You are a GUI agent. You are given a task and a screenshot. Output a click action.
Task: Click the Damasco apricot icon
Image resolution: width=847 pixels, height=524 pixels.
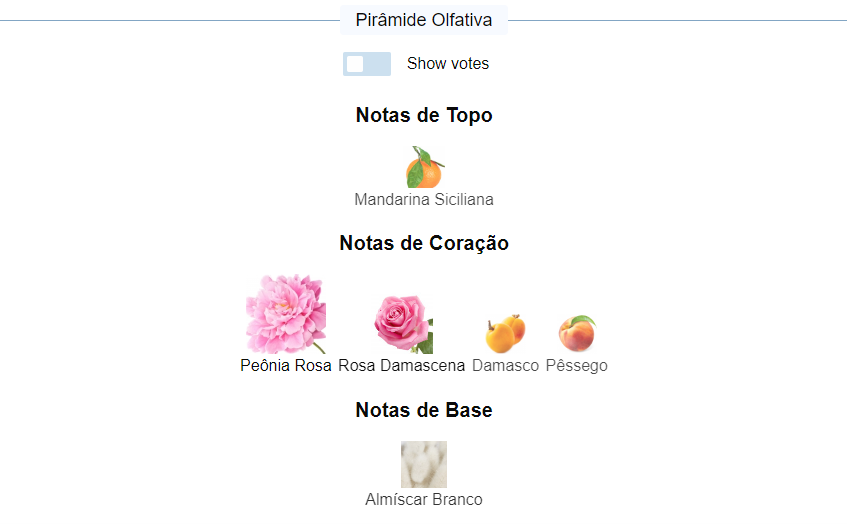505,333
